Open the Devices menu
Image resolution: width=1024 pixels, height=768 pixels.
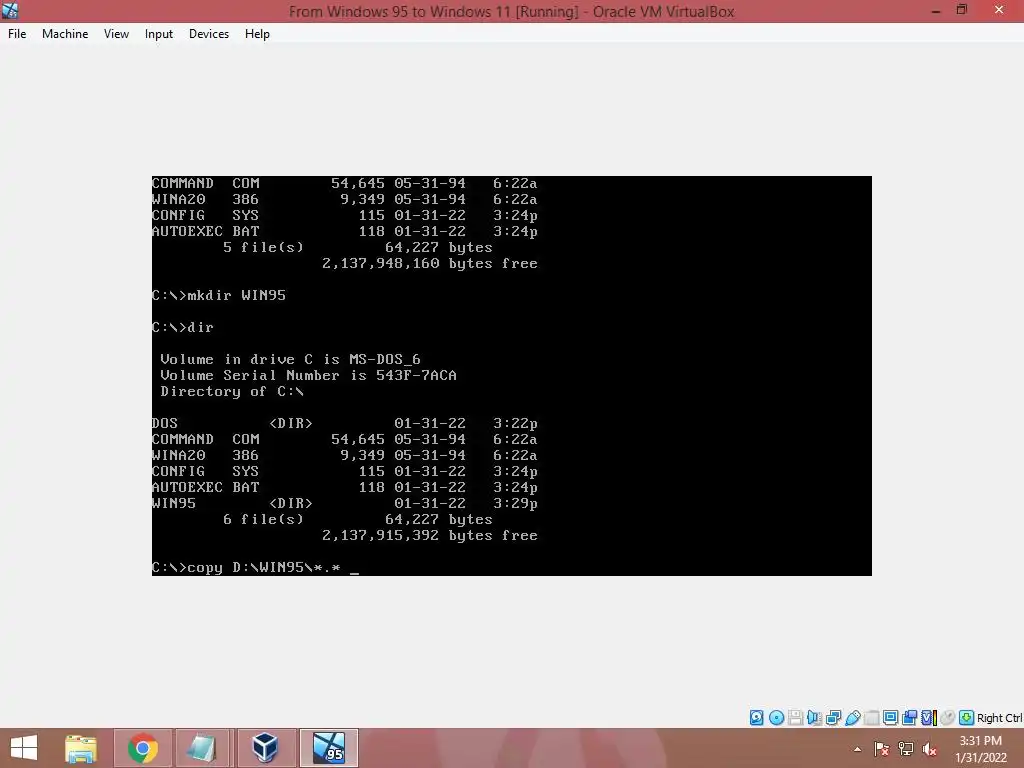pyautogui.click(x=209, y=34)
